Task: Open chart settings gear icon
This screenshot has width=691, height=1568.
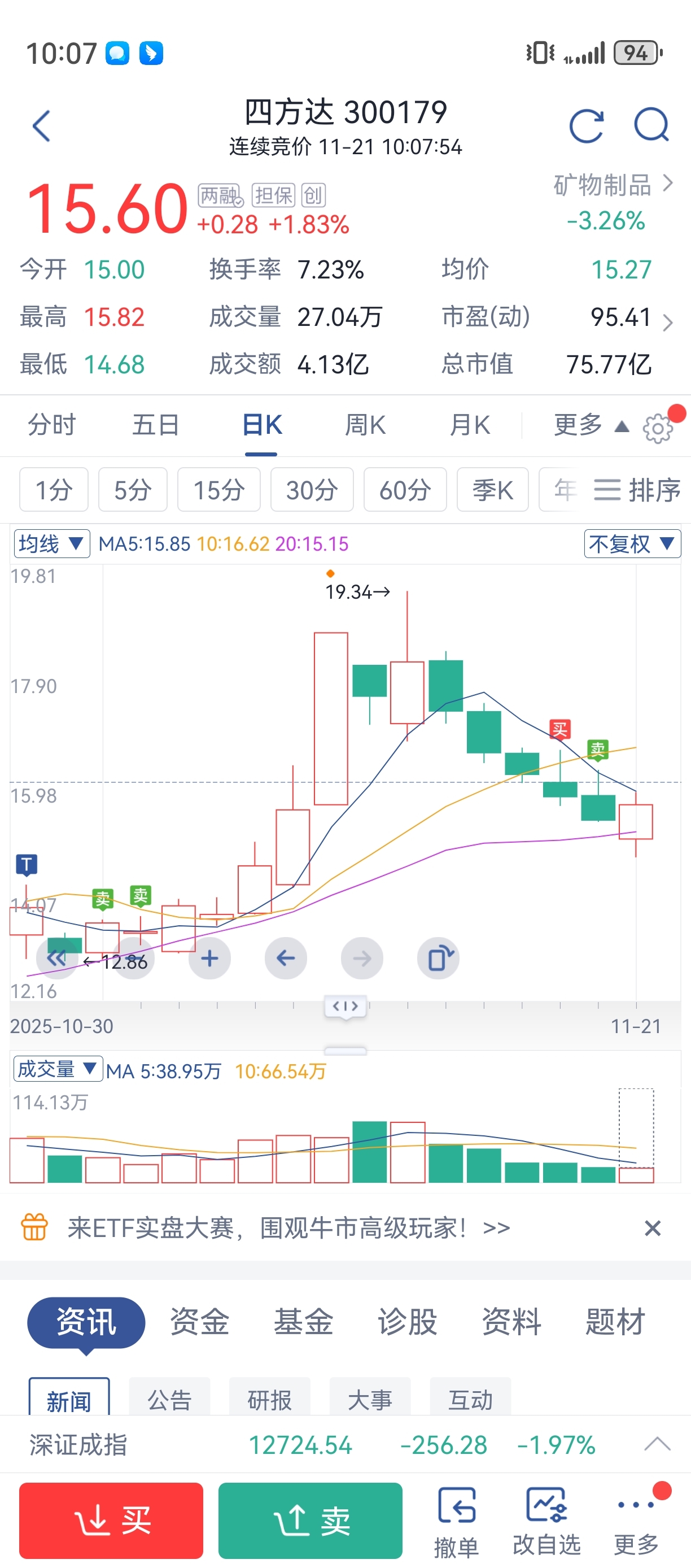Action: (x=658, y=428)
